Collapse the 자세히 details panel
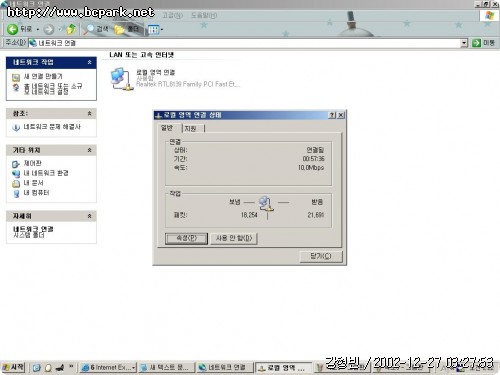 point(89,216)
